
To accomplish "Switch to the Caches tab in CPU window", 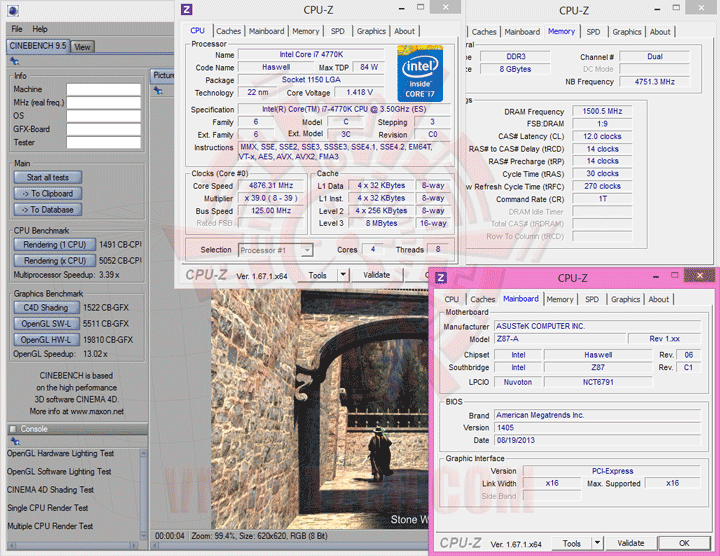I will (x=228, y=31).
